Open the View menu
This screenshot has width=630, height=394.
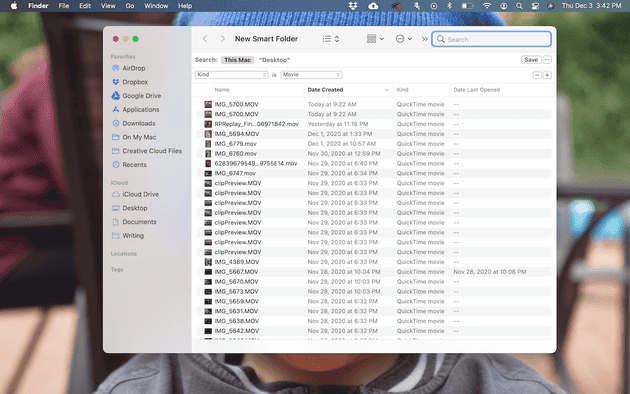click(108, 6)
